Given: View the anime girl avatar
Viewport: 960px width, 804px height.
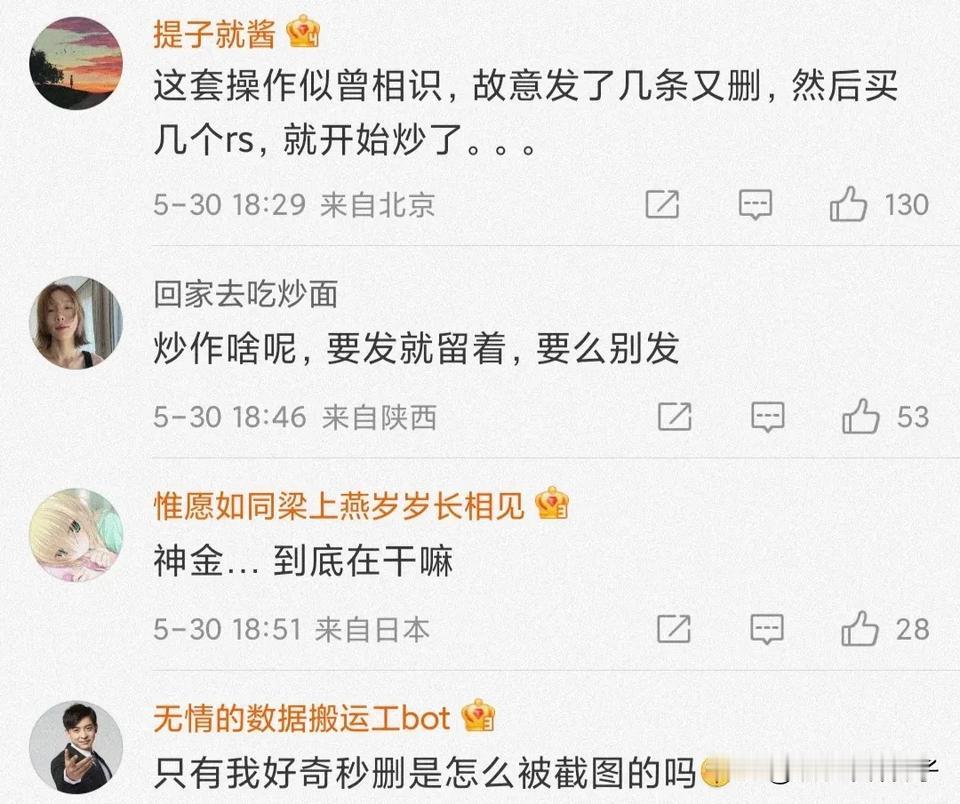Looking at the screenshot, I should point(76,535).
